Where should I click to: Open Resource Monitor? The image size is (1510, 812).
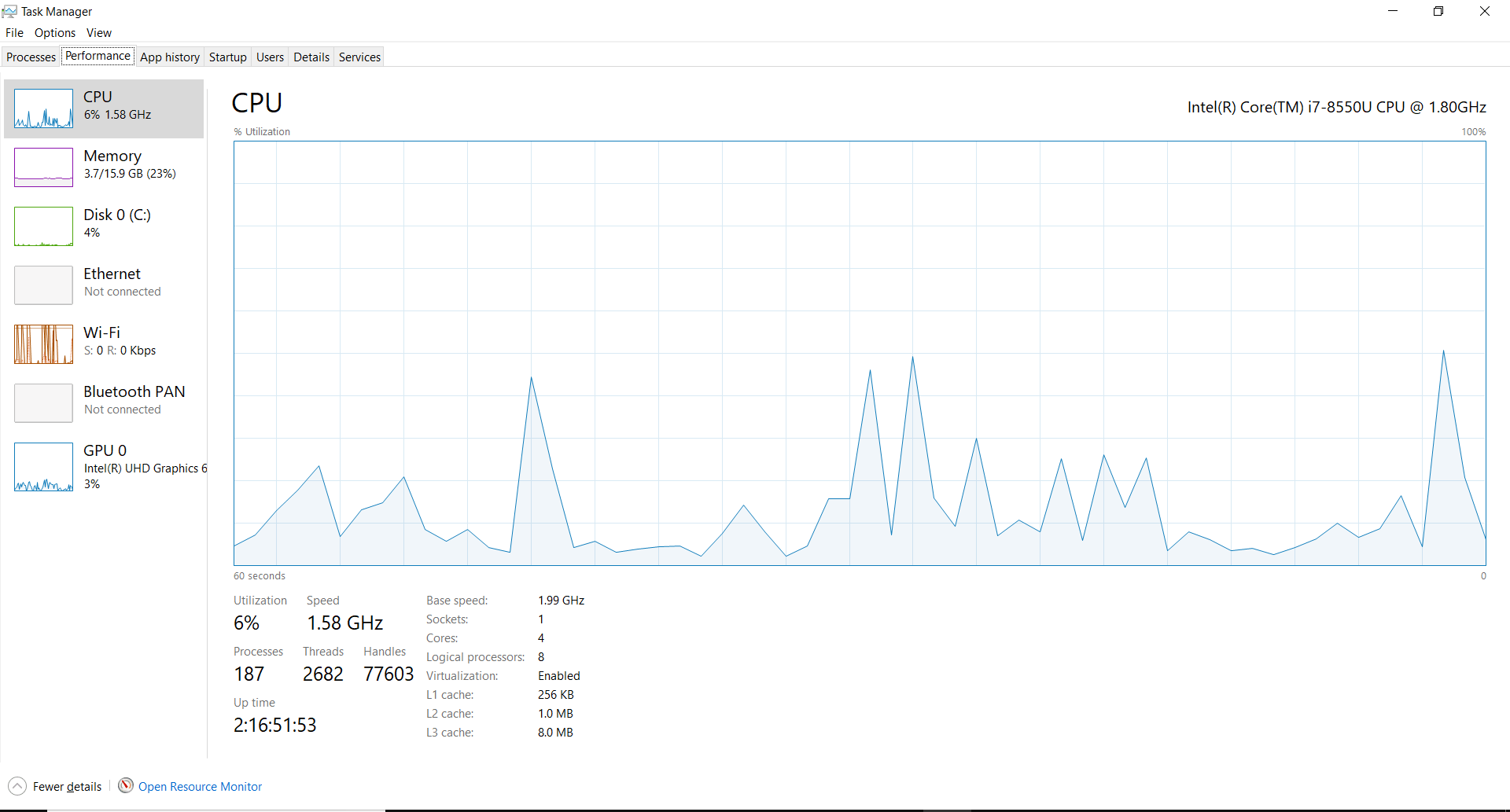(200, 785)
